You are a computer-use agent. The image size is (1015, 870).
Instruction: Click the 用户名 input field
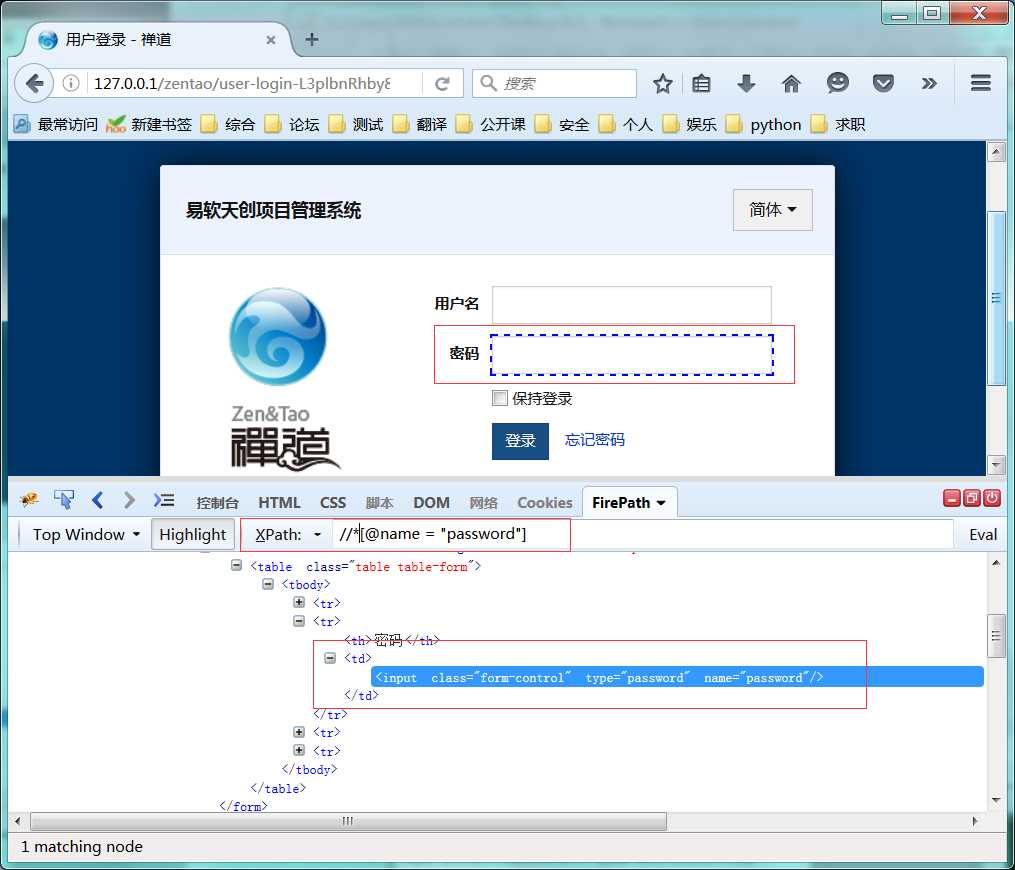(x=631, y=304)
